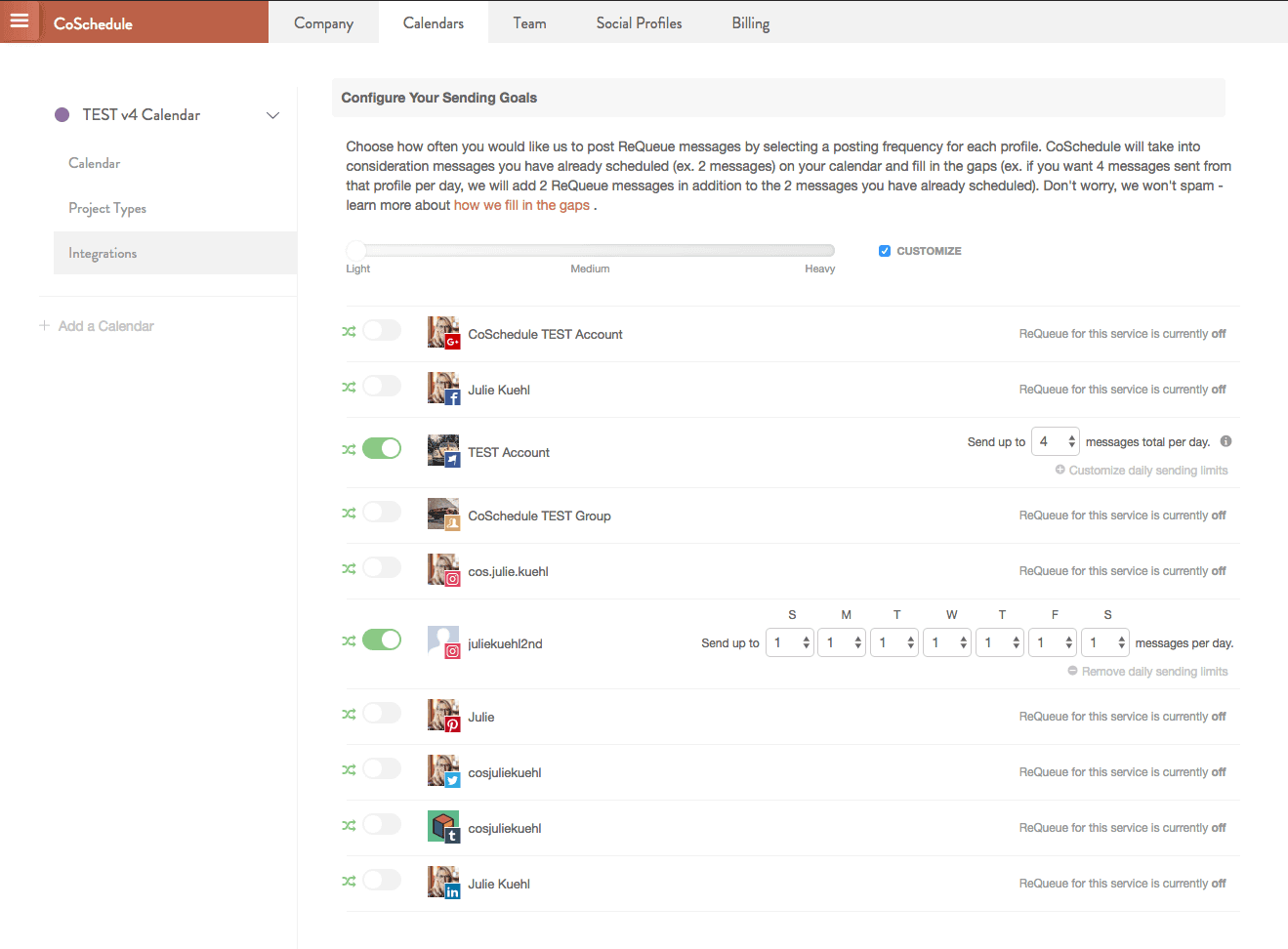Click the Tumblr avatar for cosjuliekuehl

pyautogui.click(x=443, y=827)
